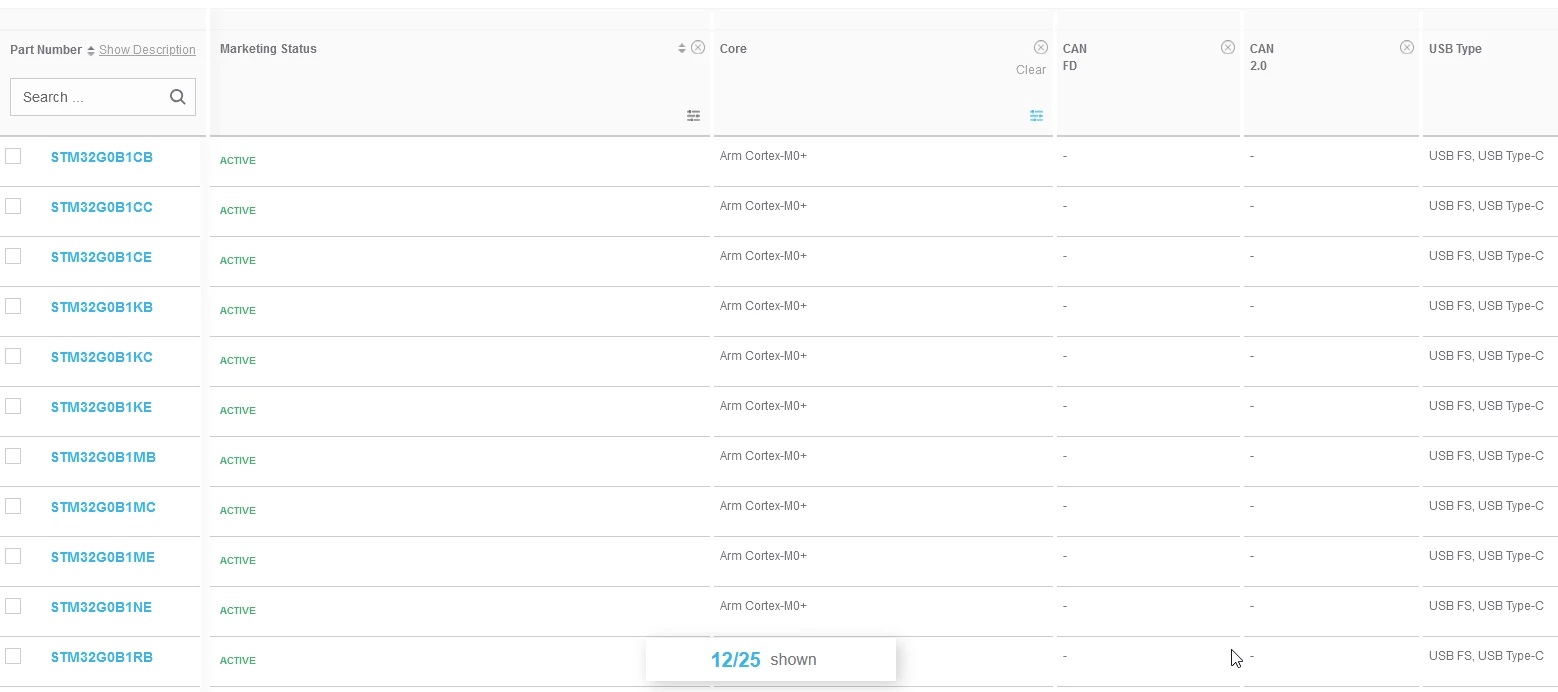The width and height of the screenshot is (1558, 692).
Task: Click the Show Description link
Action: click(147, 50)
